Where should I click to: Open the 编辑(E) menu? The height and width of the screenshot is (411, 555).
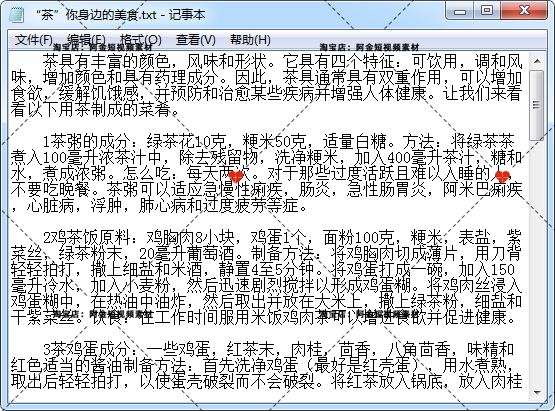click(x=86, y=40)
